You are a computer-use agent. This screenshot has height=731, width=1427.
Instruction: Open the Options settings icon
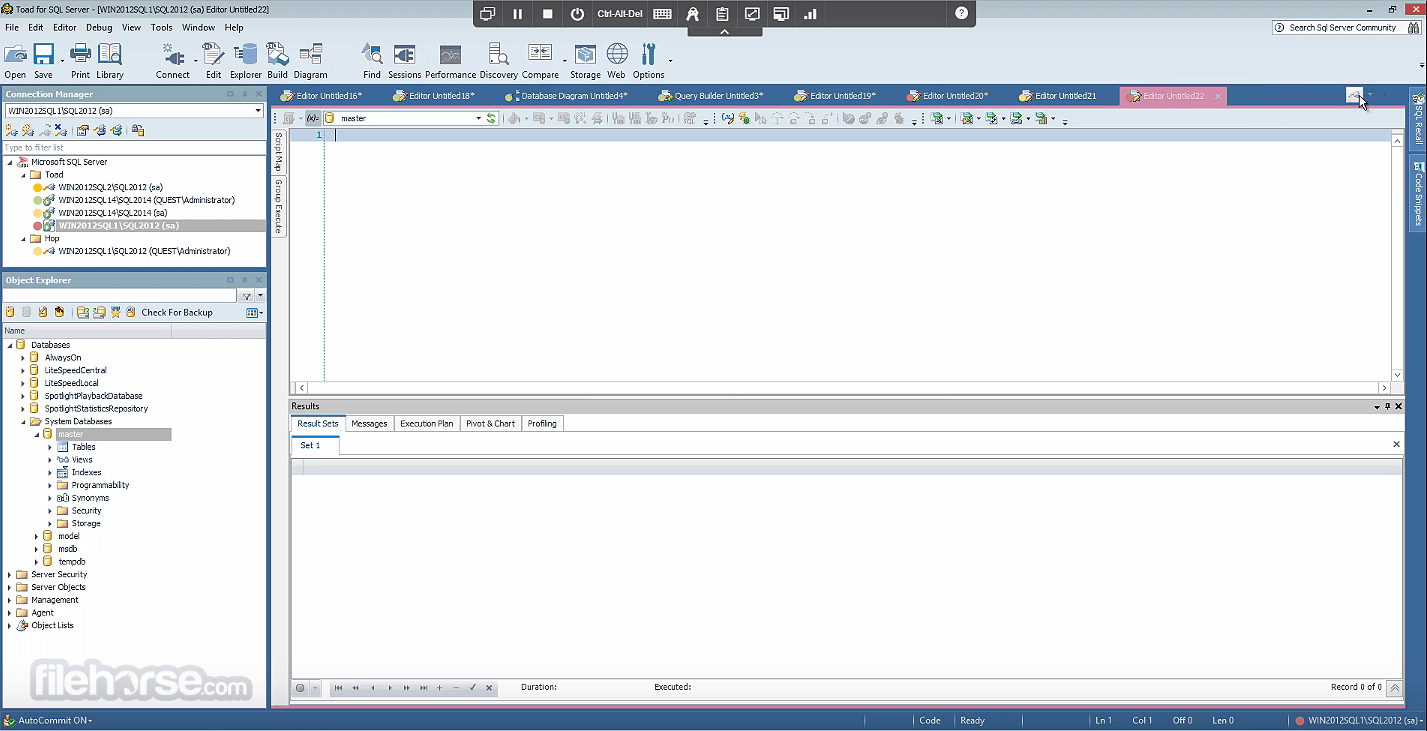648,60
